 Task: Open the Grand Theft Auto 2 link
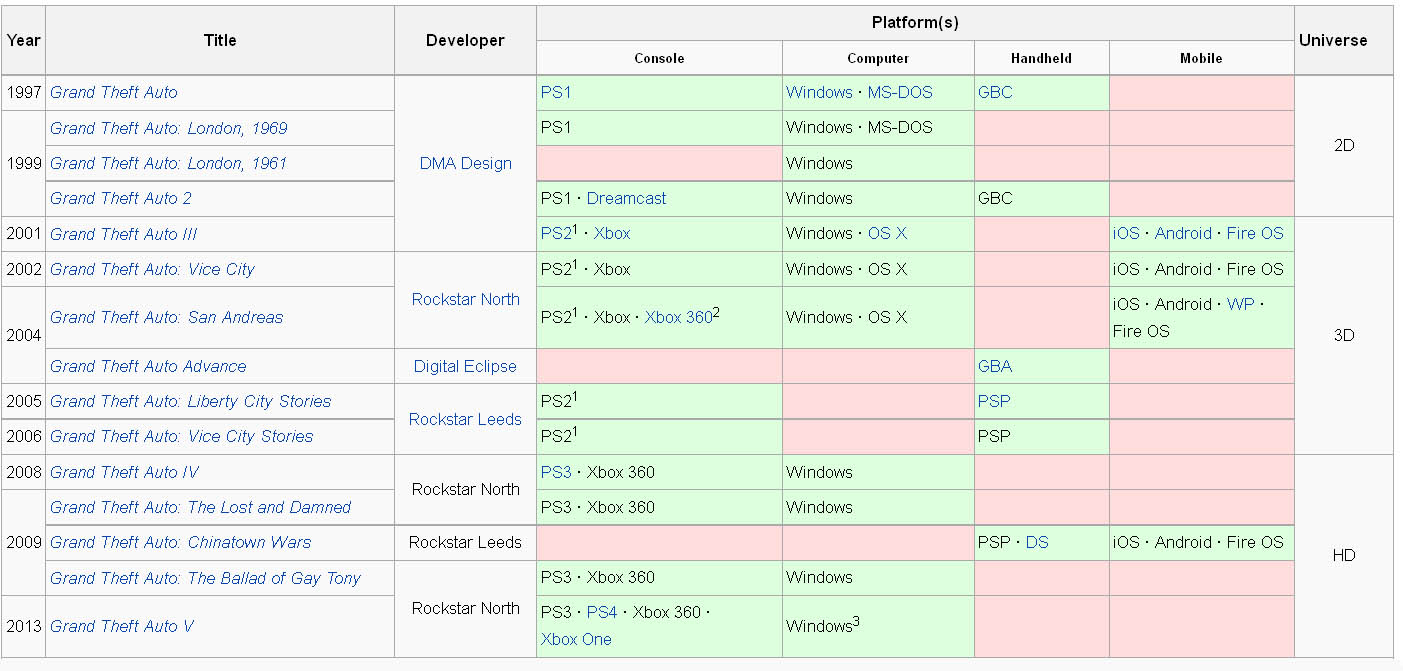121,198
